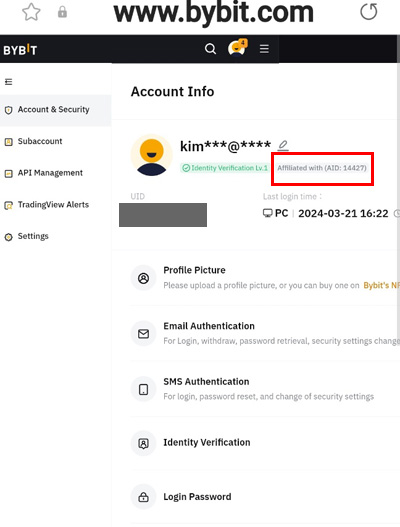Click the Profile Picture icon
Viewport: 400px width, 527px height.
(144, 278)
